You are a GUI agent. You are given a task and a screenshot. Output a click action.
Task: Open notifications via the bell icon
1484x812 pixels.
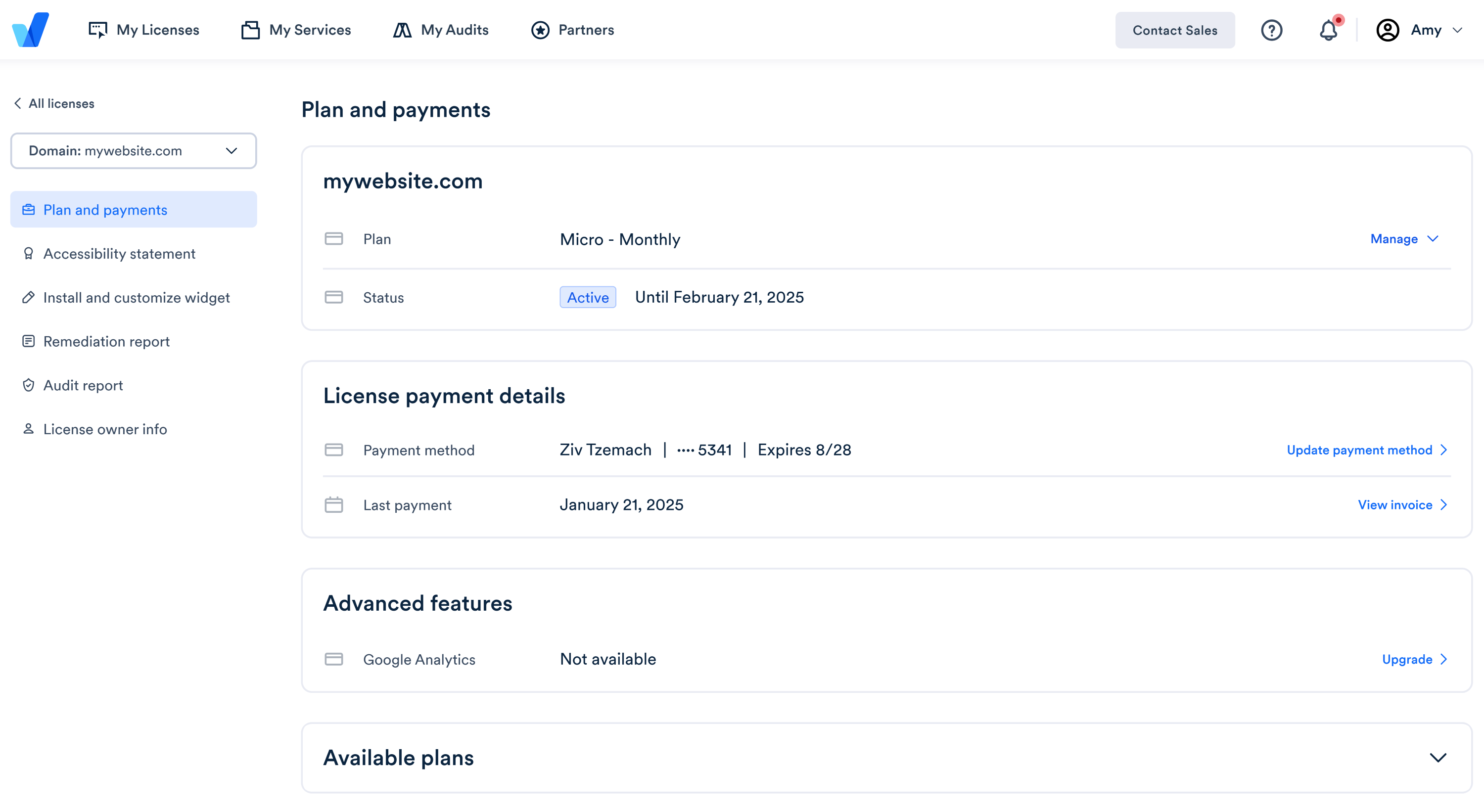tap(1329, 30)
